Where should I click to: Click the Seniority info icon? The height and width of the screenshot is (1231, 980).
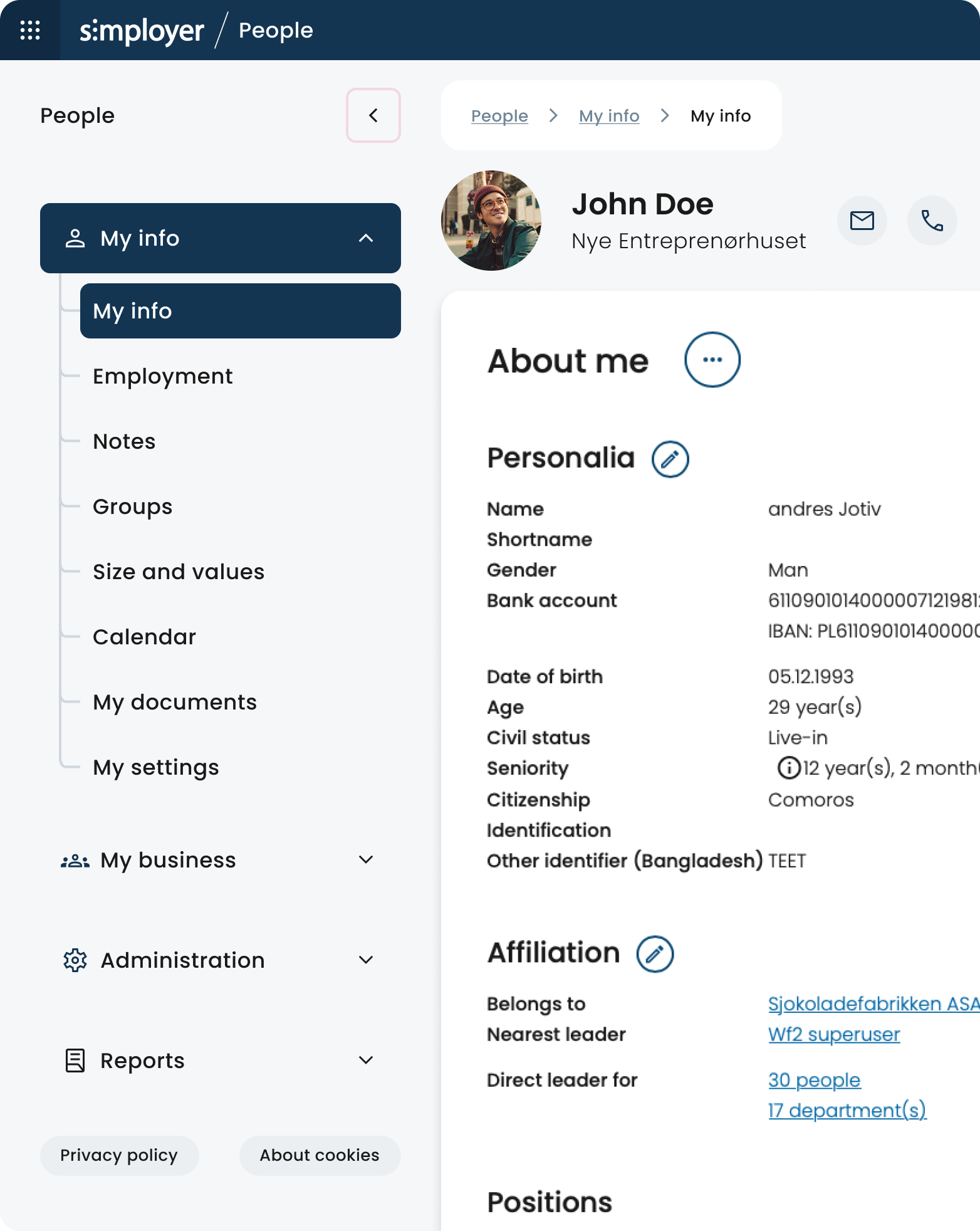(788, 768)
